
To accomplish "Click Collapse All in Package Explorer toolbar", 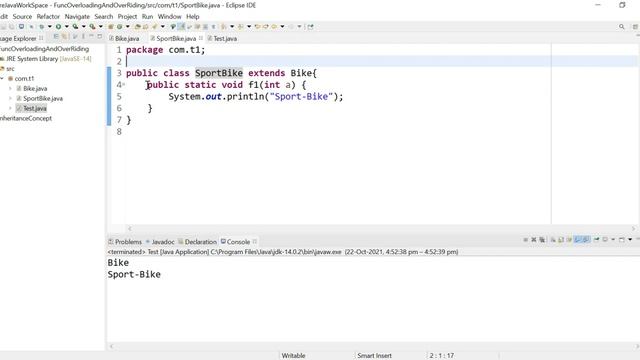I will click(56, 37).
